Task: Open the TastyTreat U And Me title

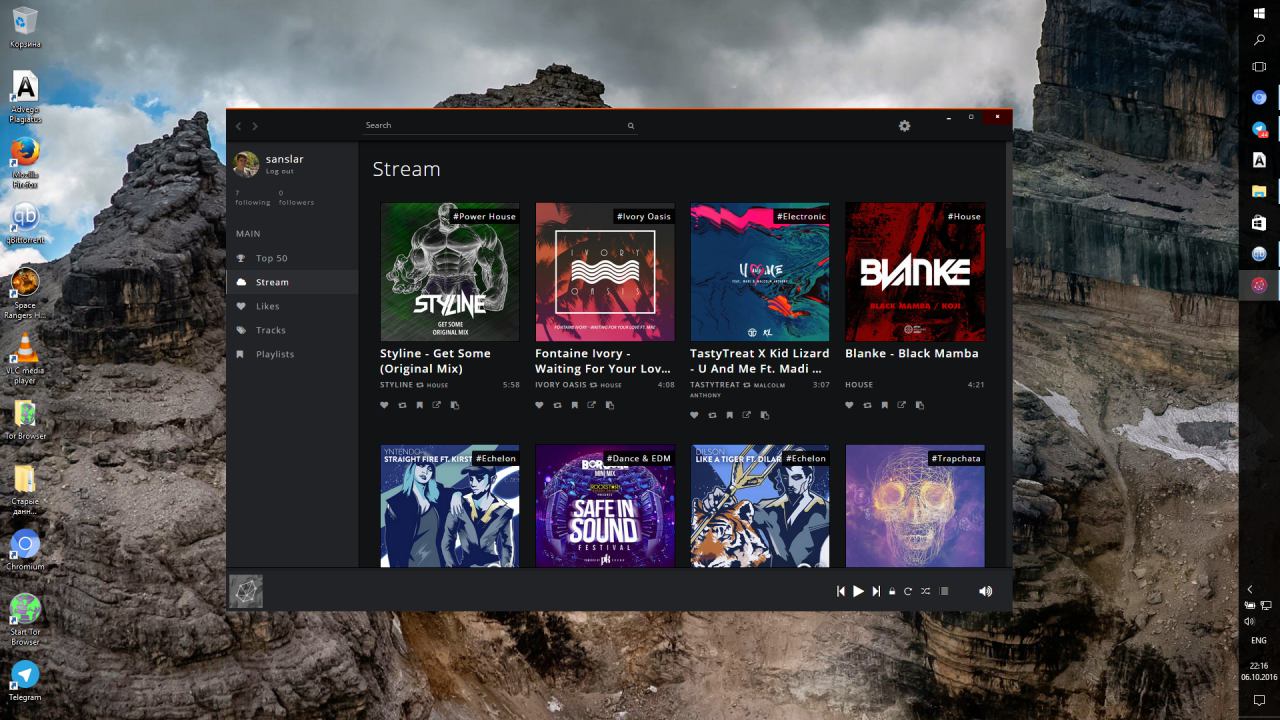Action: pos(760,361)
